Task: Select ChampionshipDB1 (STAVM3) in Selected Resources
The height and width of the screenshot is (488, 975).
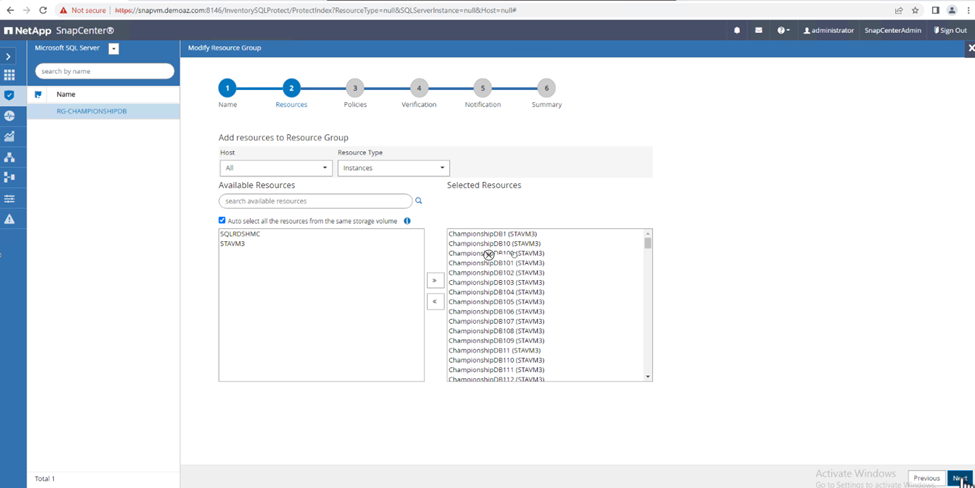Action: pos(492,234)
